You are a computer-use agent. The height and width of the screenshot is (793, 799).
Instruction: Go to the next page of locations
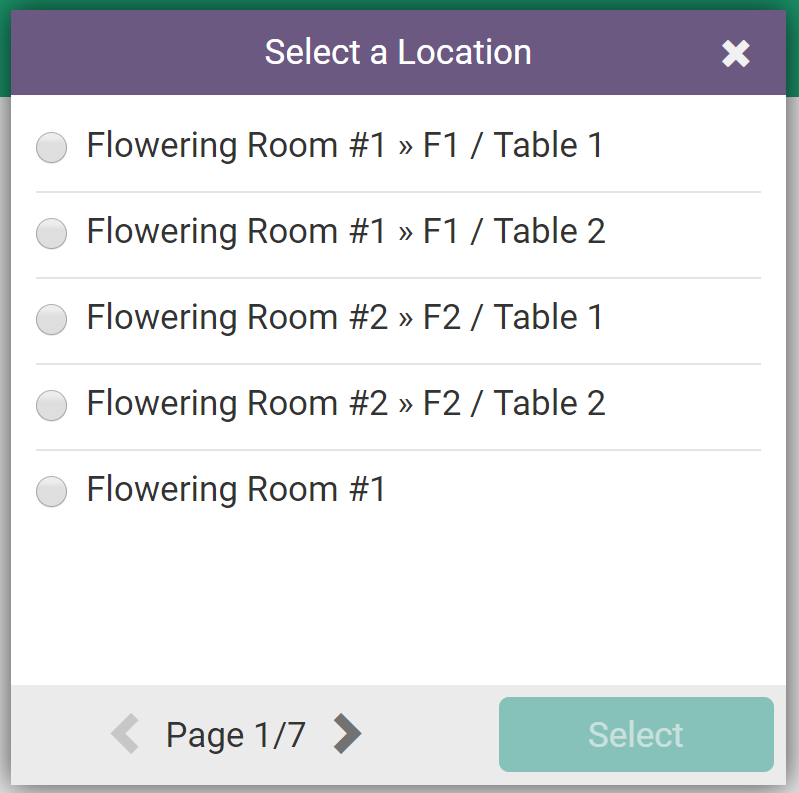tap(347, 734)
